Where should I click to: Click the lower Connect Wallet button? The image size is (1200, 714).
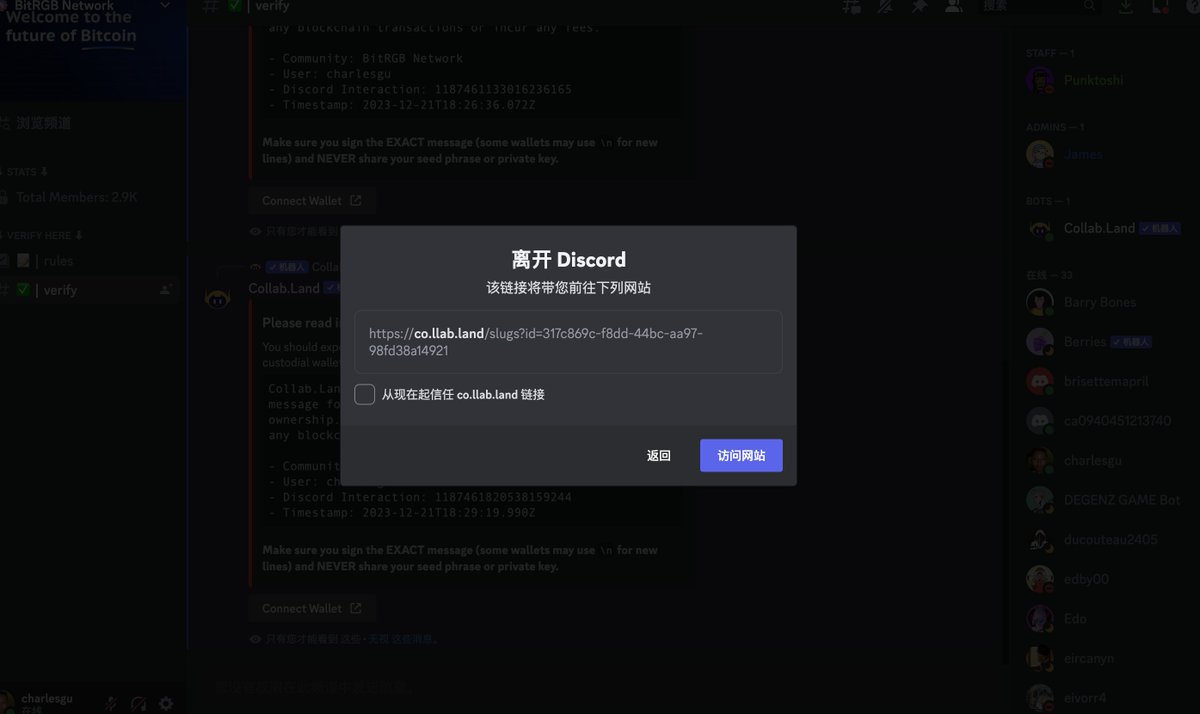(x=312, y=608)
